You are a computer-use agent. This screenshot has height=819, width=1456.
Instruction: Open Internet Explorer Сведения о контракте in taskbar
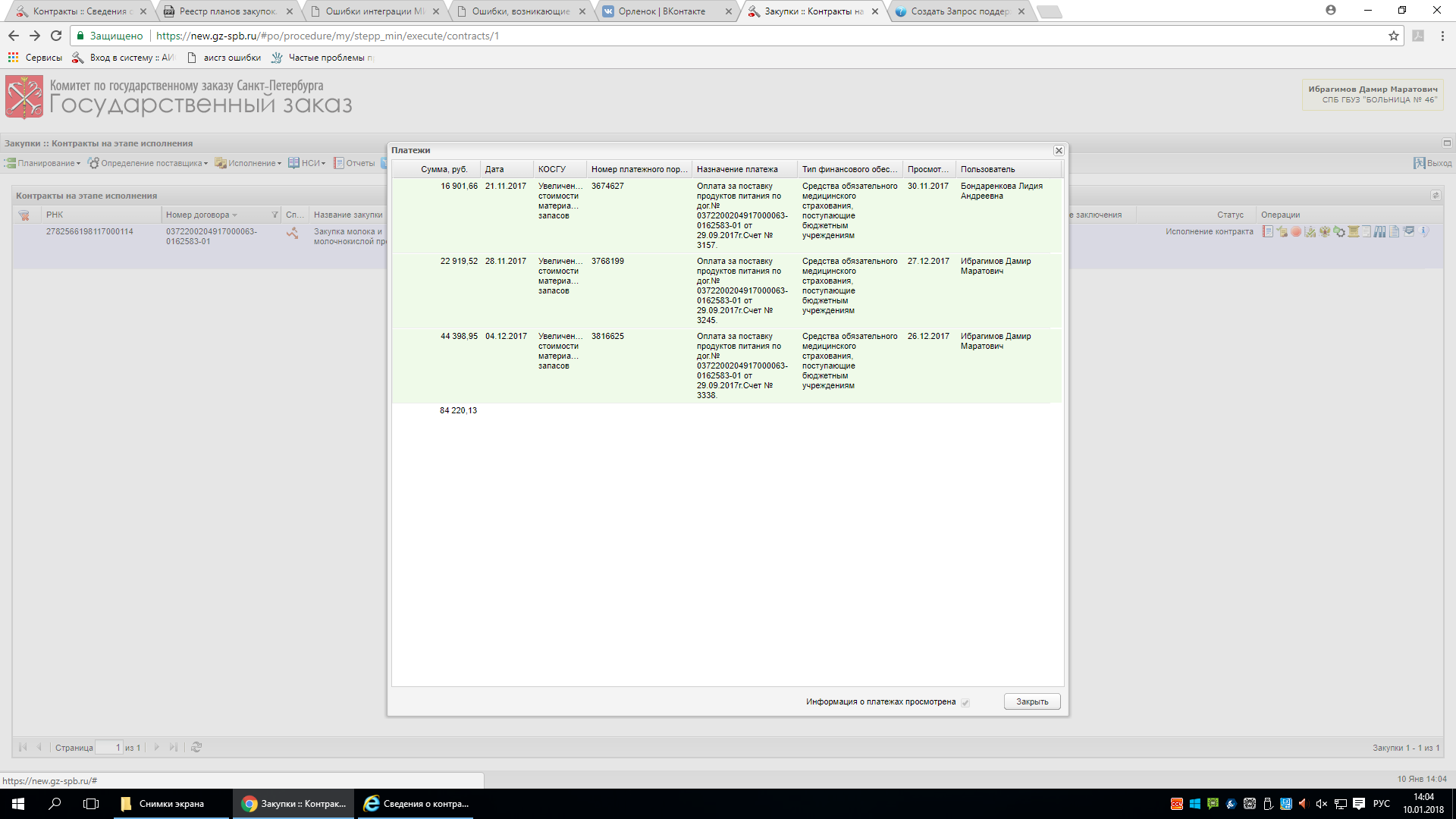click(x=416, y=804)
